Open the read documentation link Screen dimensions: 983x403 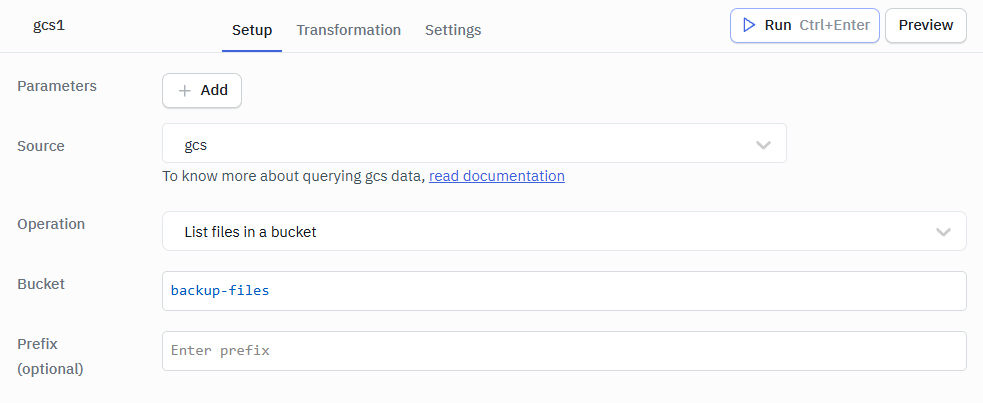(497, 176)
